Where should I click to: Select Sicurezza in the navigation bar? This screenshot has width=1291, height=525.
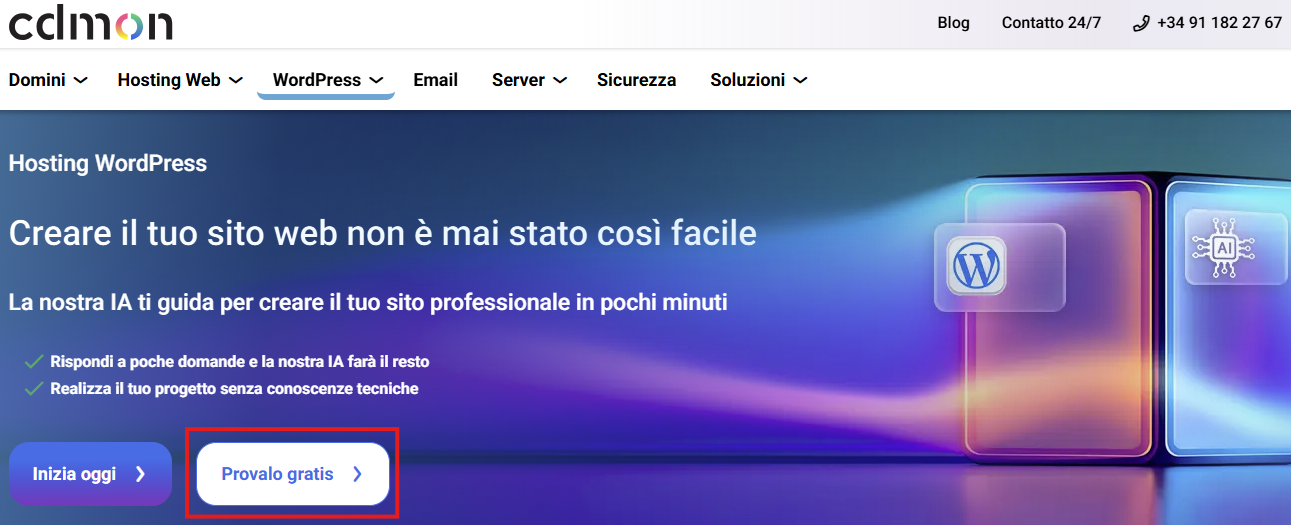tap(636, 80)
